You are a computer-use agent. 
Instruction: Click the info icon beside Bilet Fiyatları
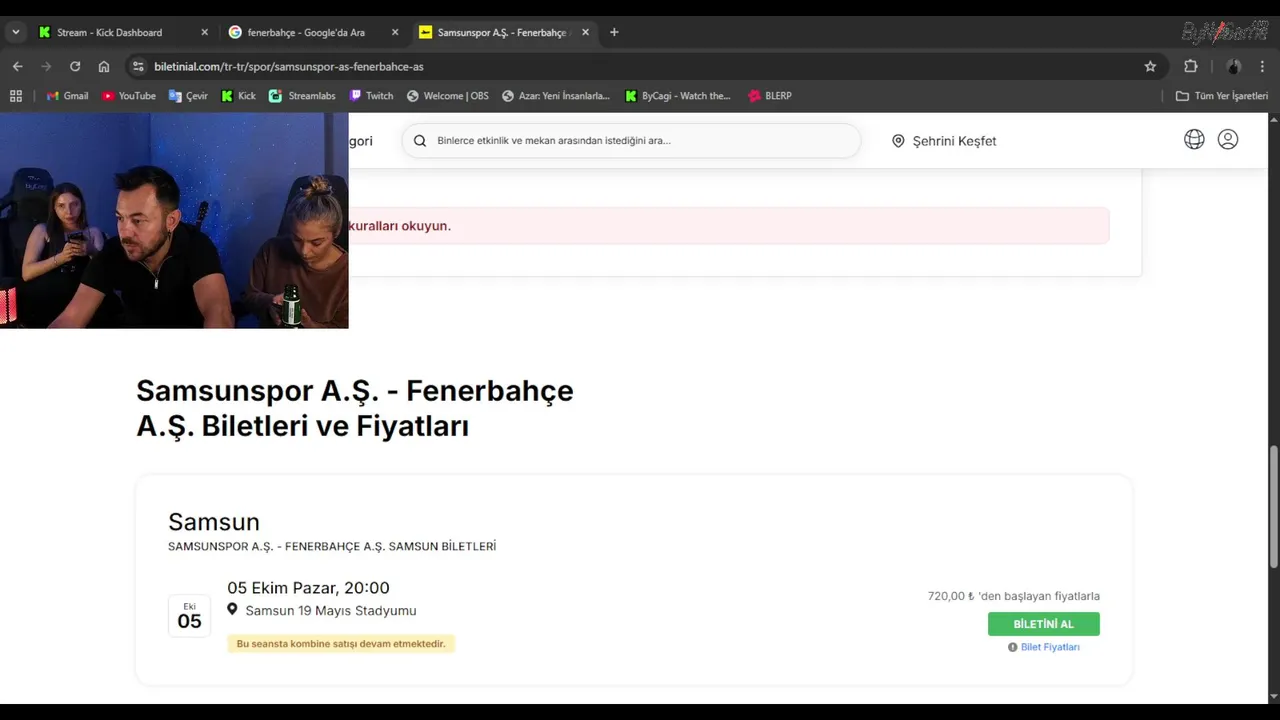(1012, 647)
